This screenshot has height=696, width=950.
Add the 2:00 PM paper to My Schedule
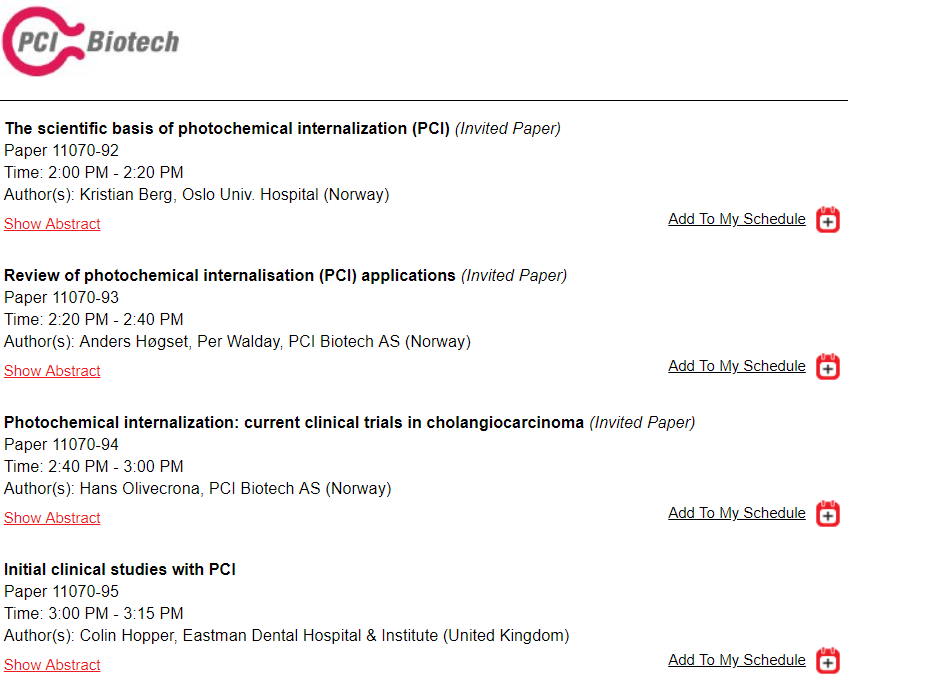pos(737,219)
